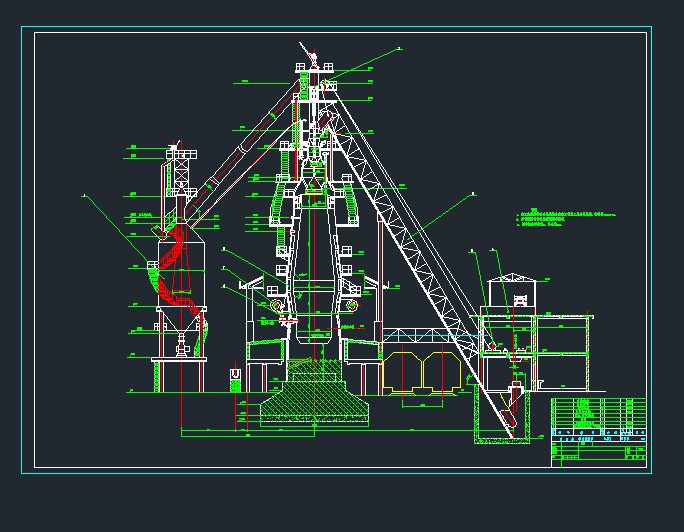Click the skip pit below right building
Image resolution: width=684 pixels, height=532 pixels.
[x=502, y=412]
